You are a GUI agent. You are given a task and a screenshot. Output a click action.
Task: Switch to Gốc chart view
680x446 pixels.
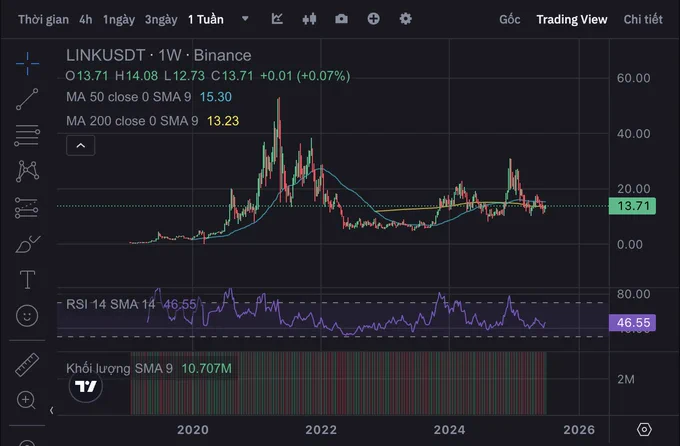tap(510, 20)
